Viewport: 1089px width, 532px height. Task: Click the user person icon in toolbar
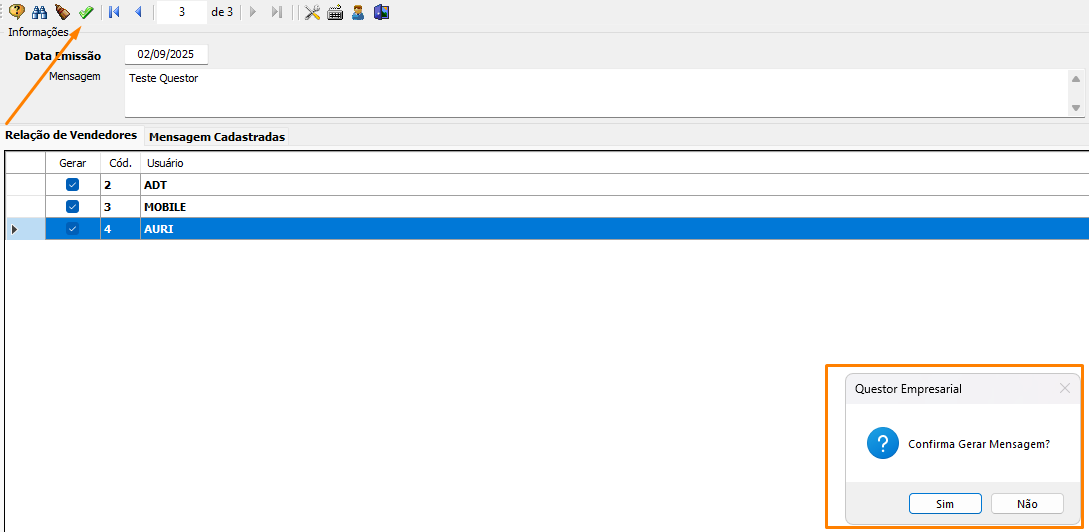pyautogui.click(x=358, y=12)
